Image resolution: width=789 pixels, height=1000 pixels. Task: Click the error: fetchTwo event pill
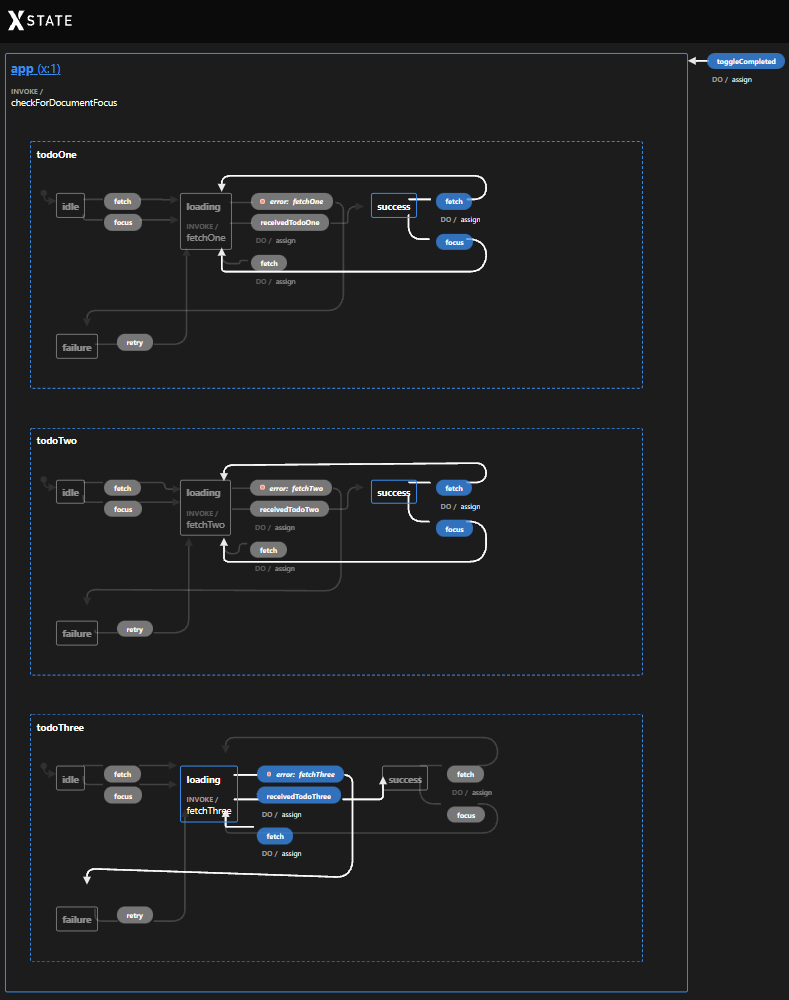(291, 488)
